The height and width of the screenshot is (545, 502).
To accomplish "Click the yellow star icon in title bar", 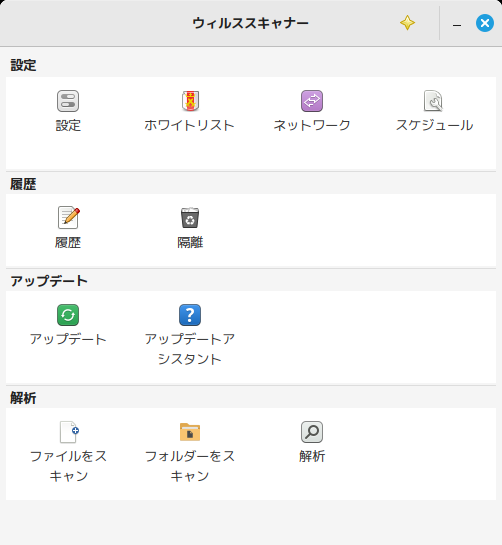I will click(407, 23).
